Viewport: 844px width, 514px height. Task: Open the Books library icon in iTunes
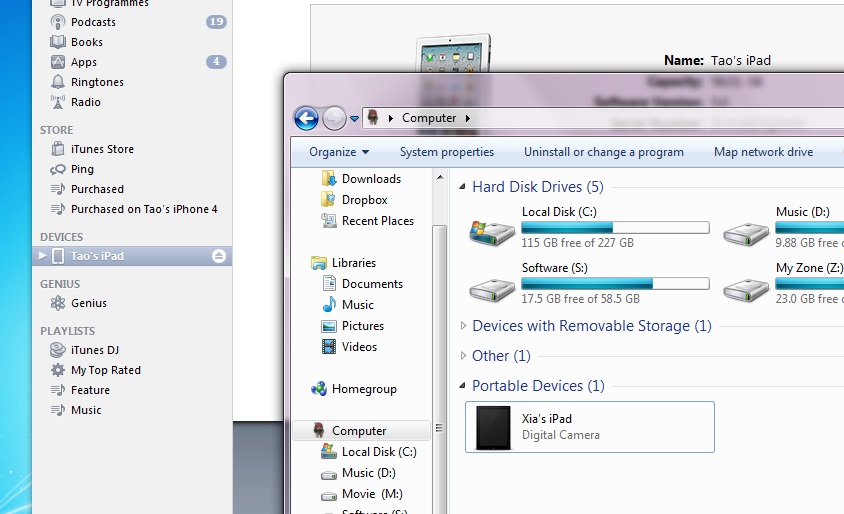pos(58,42)
